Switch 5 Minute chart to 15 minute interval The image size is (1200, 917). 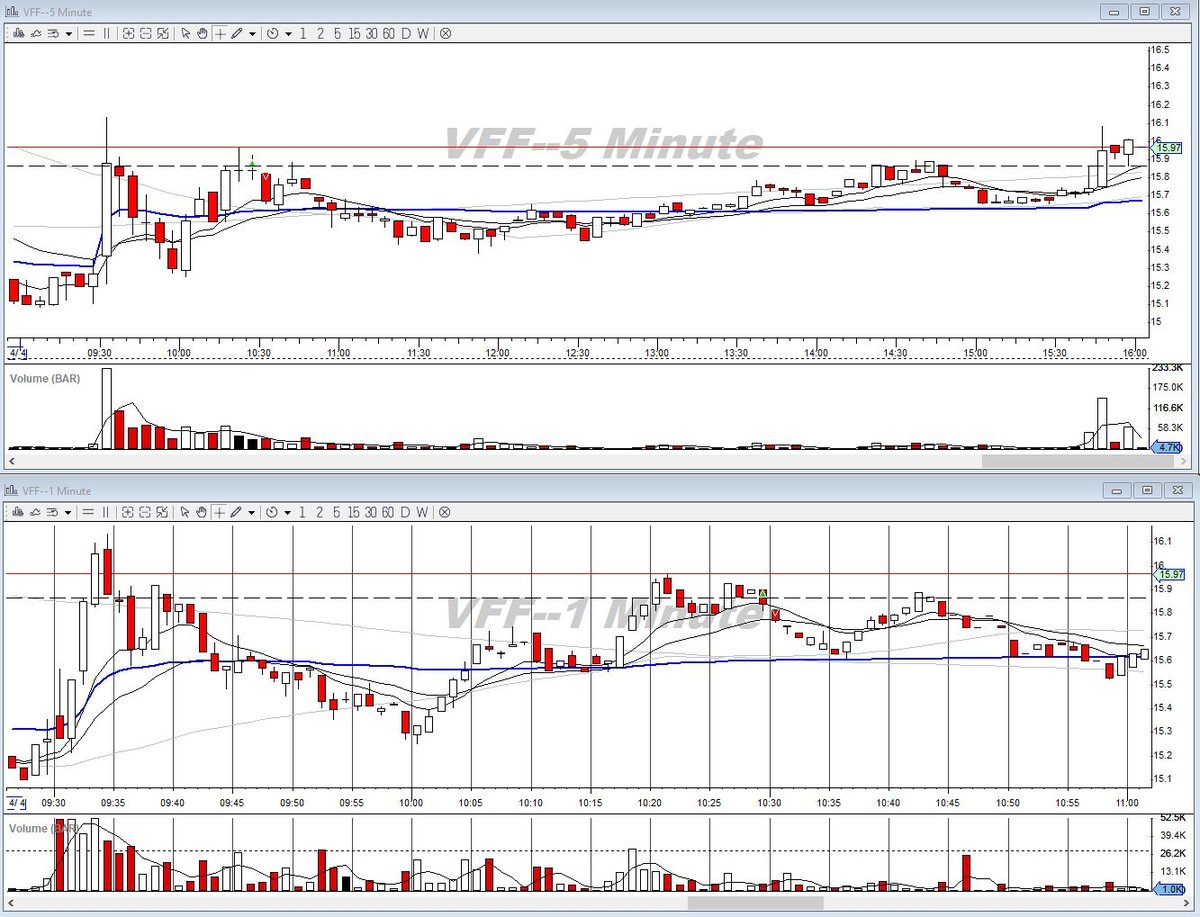pyautogui.click(x=354, y=33)
